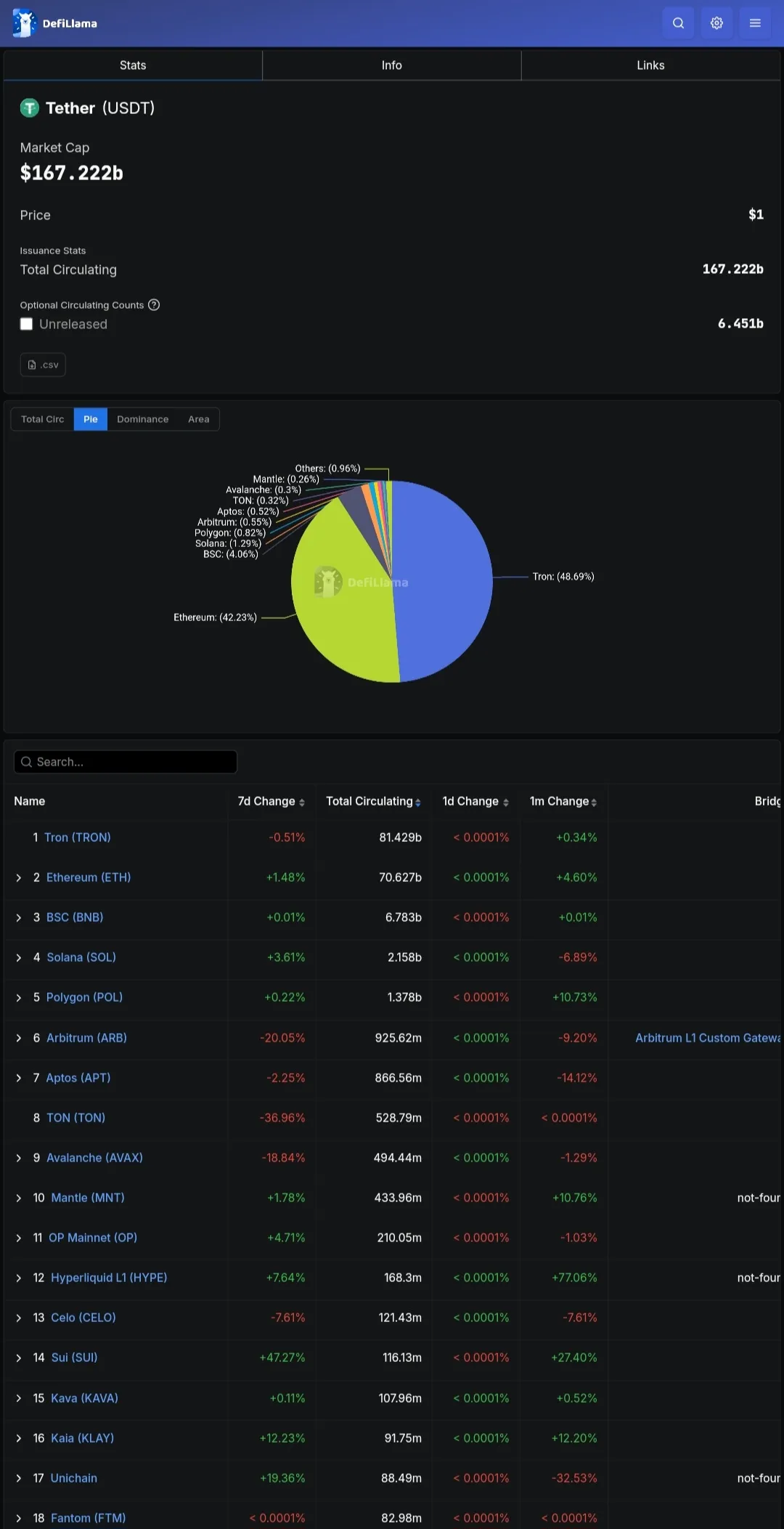Open Arbitrum L1 Custom Gateway bridge link
784x1529 pixels.
(708, 1038)
